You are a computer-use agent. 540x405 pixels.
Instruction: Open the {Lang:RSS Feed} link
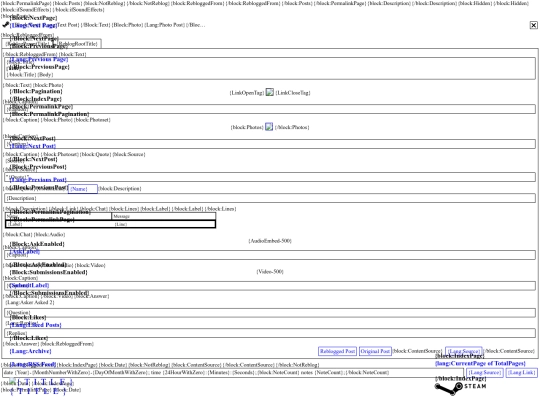pos(33,364)
